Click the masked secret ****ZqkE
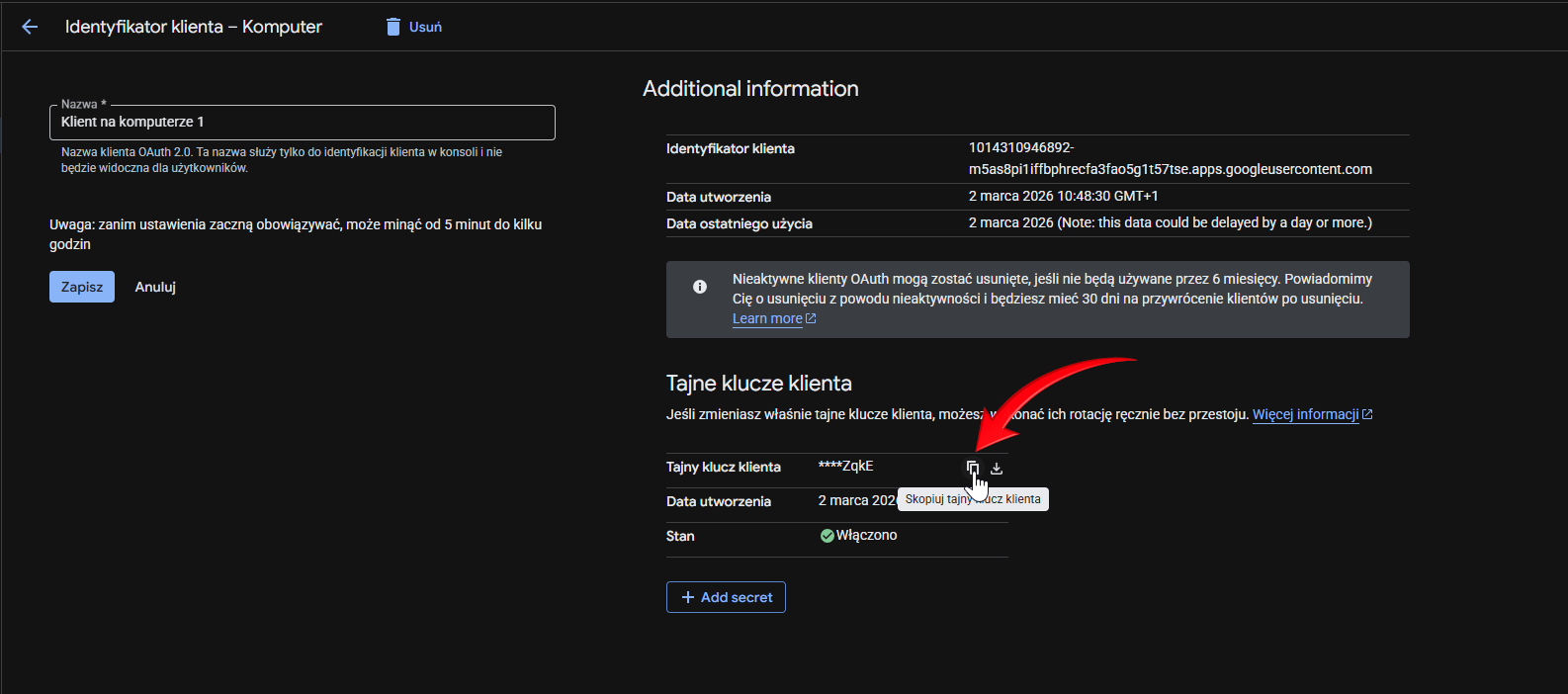Screen dimensions: 1568x694 coord(845,466)
